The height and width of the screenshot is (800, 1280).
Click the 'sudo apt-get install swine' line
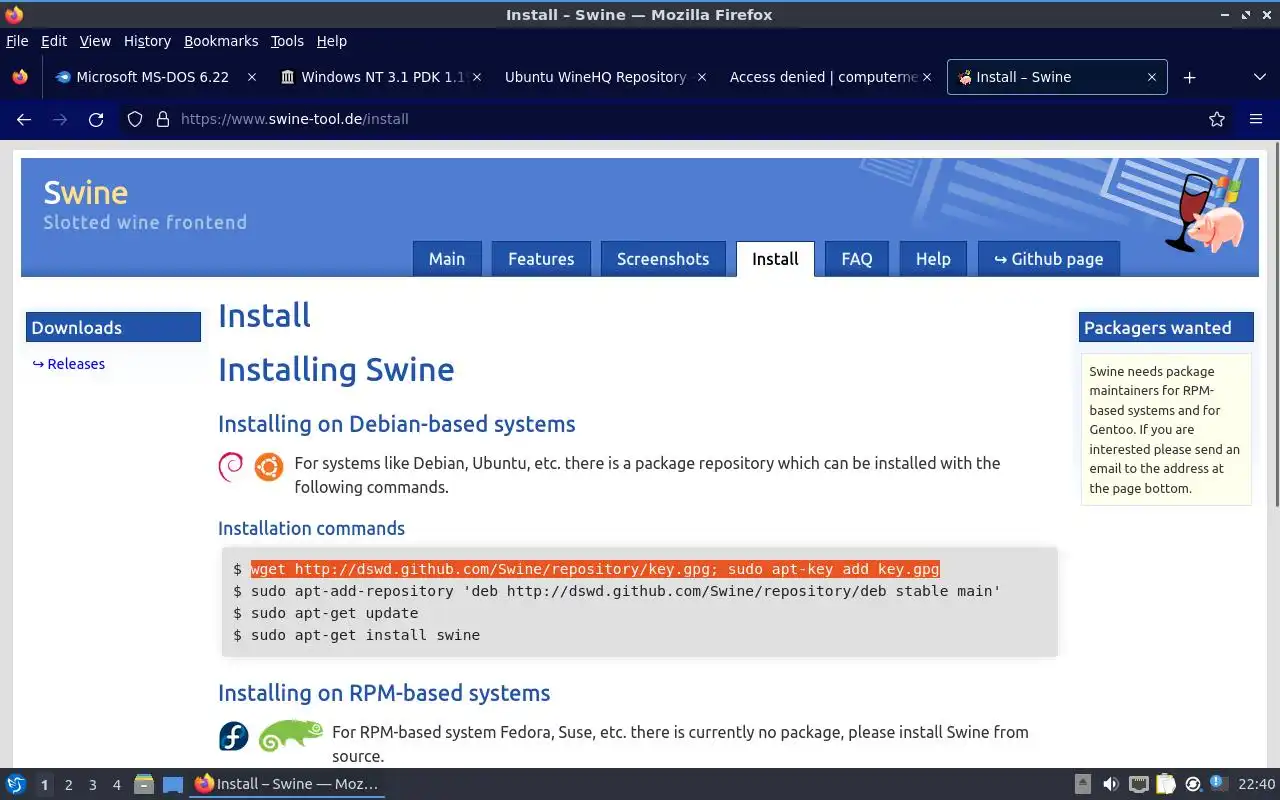coord(365,635)
